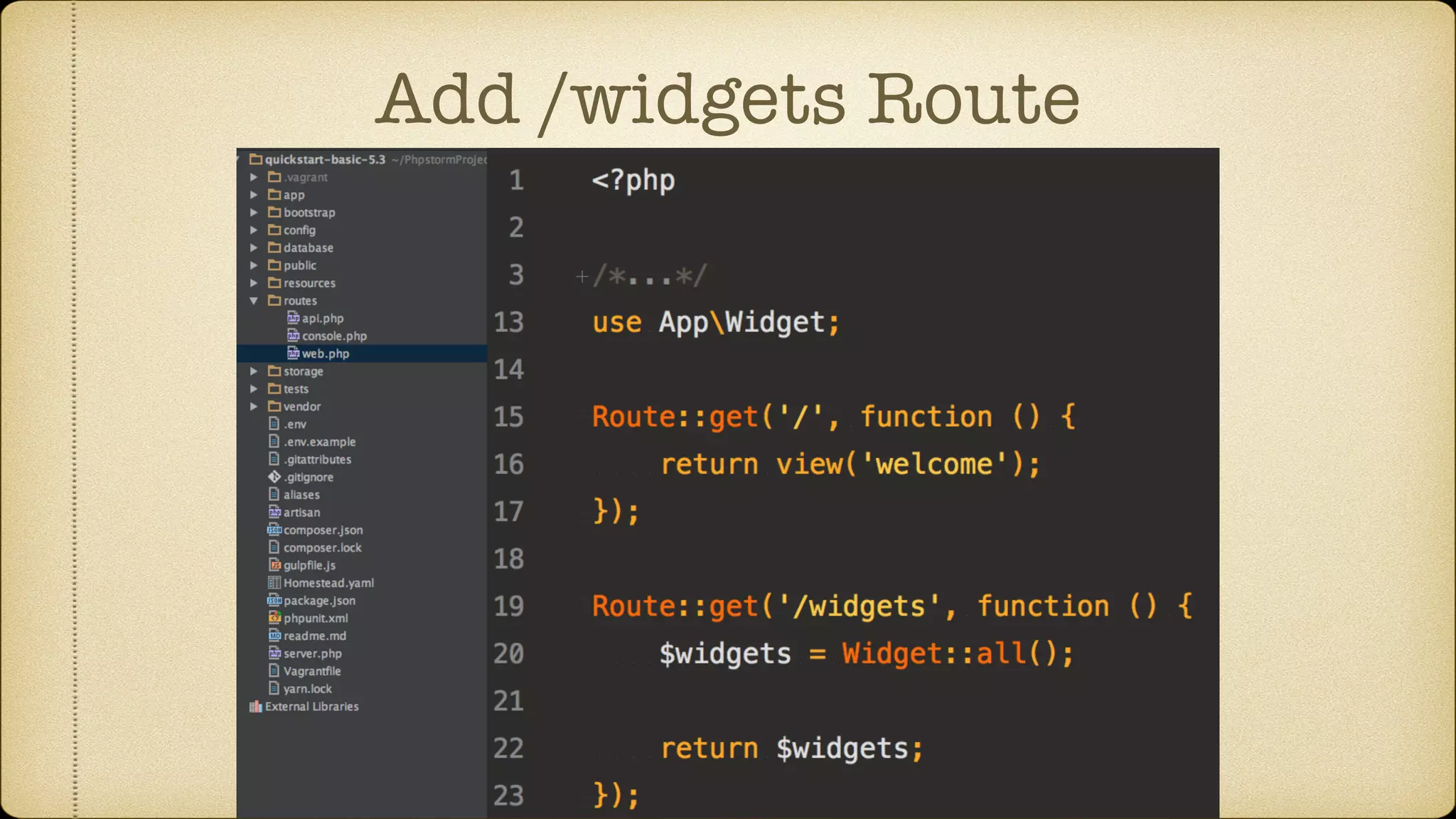Click the package.json JSON file icon
Image resolution: width=1456 pixels, height=819 pixels.
274,600
